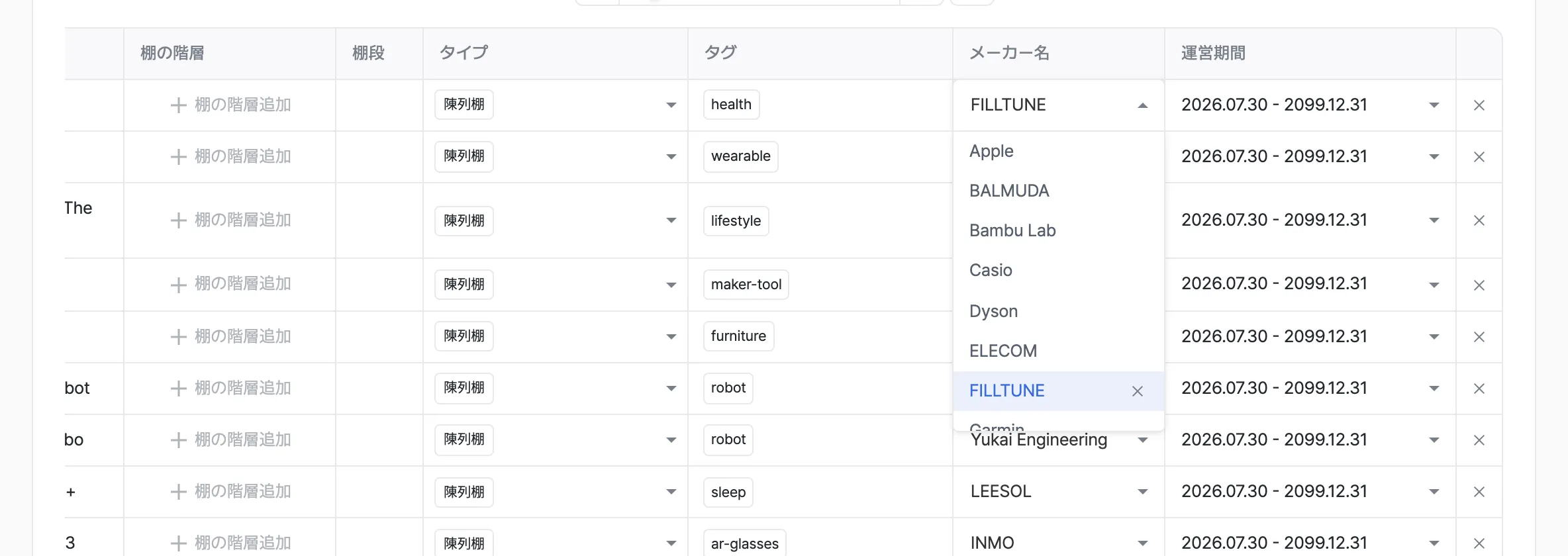Remove the row tagged health
The height and width of the screenshot is (556, 1568).
(1479, 105)
